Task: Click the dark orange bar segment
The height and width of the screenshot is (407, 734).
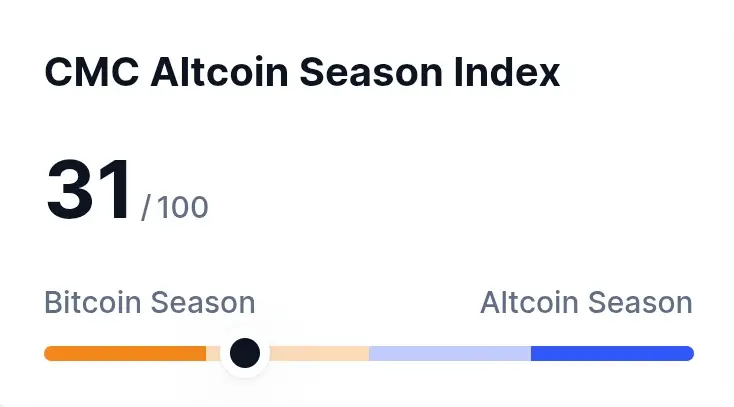Action: point(125,353)
